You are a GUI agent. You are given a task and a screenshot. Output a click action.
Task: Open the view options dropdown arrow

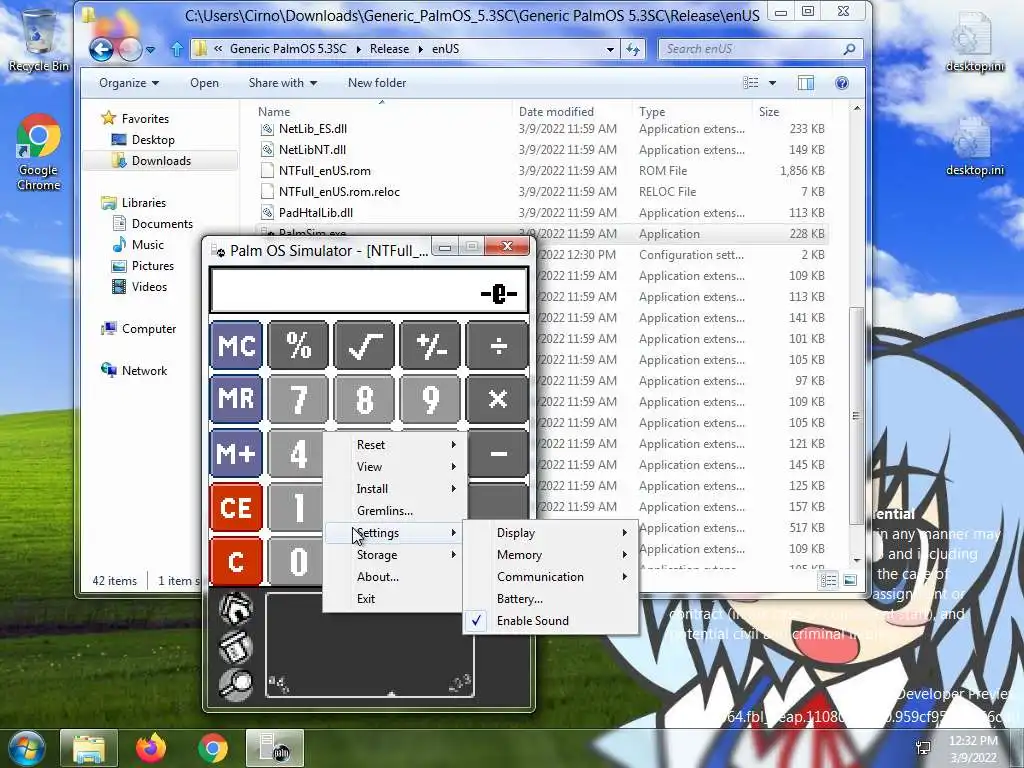point(773,83)
